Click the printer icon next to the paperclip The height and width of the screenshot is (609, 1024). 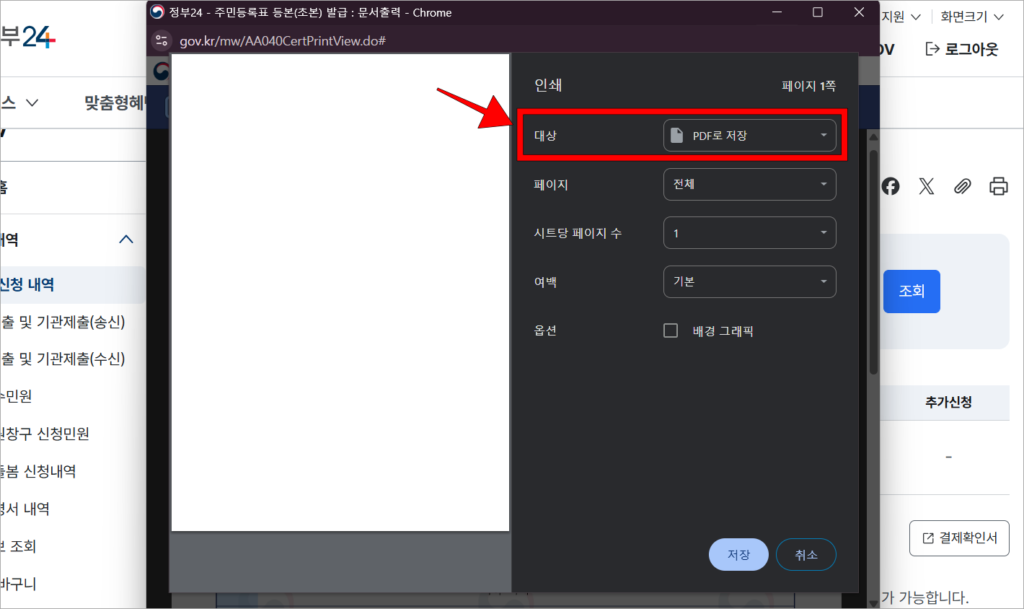coord(997,186)
